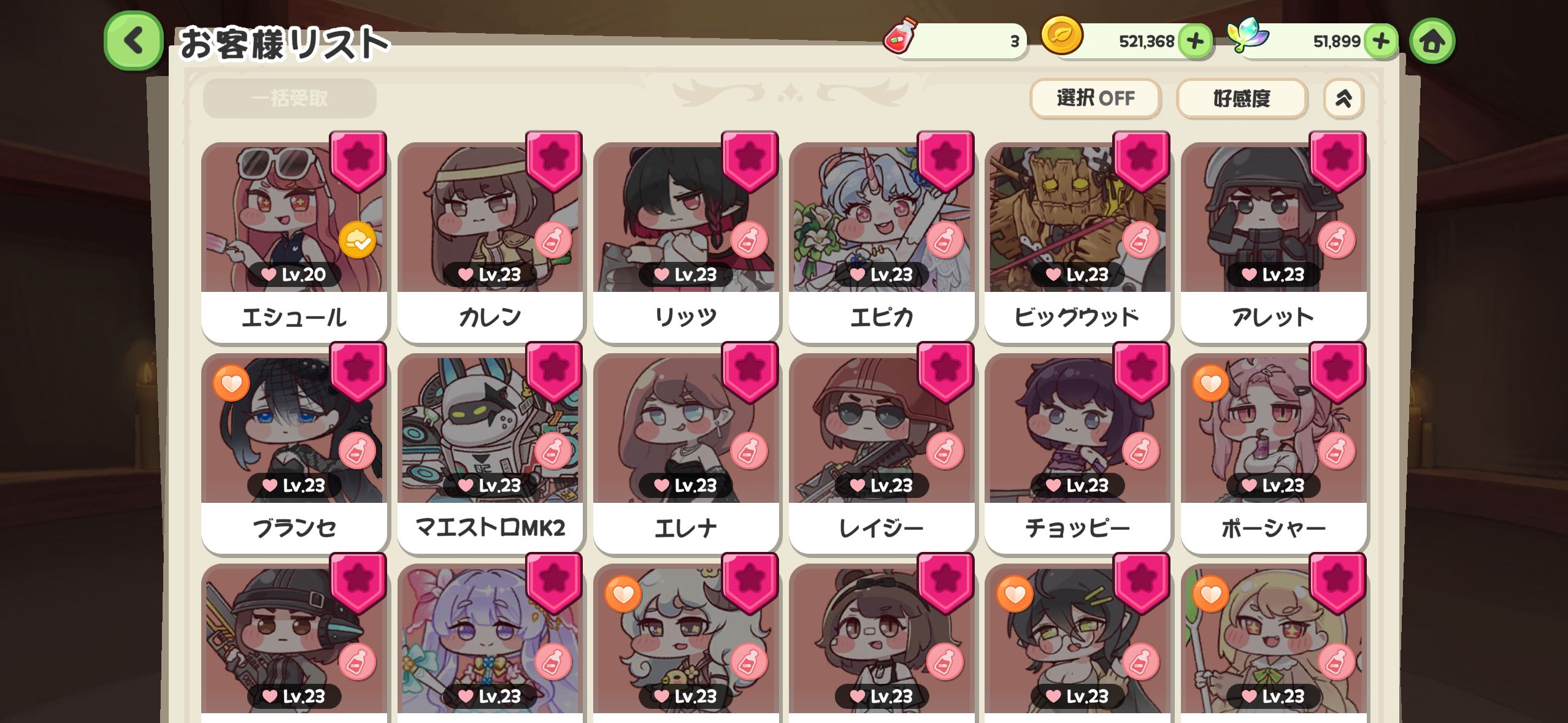Click the 一括受取 collect-all button
The image size is (1568, 723).
point(290,98)
